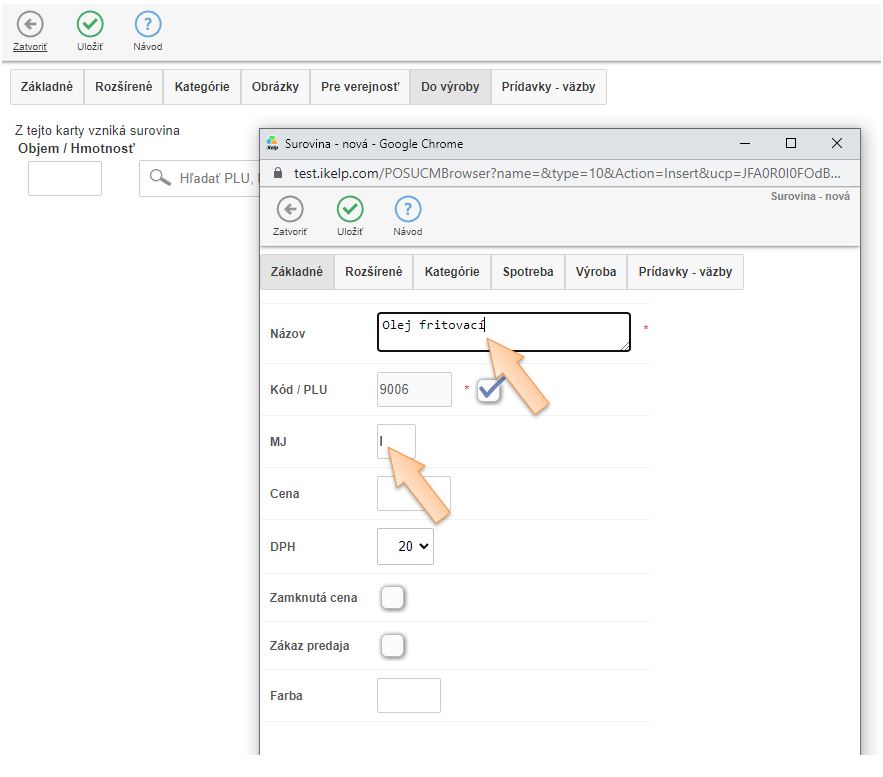Open the DPH dropdown showing 20
Screen dimensions: 883x777
(405, 546)
